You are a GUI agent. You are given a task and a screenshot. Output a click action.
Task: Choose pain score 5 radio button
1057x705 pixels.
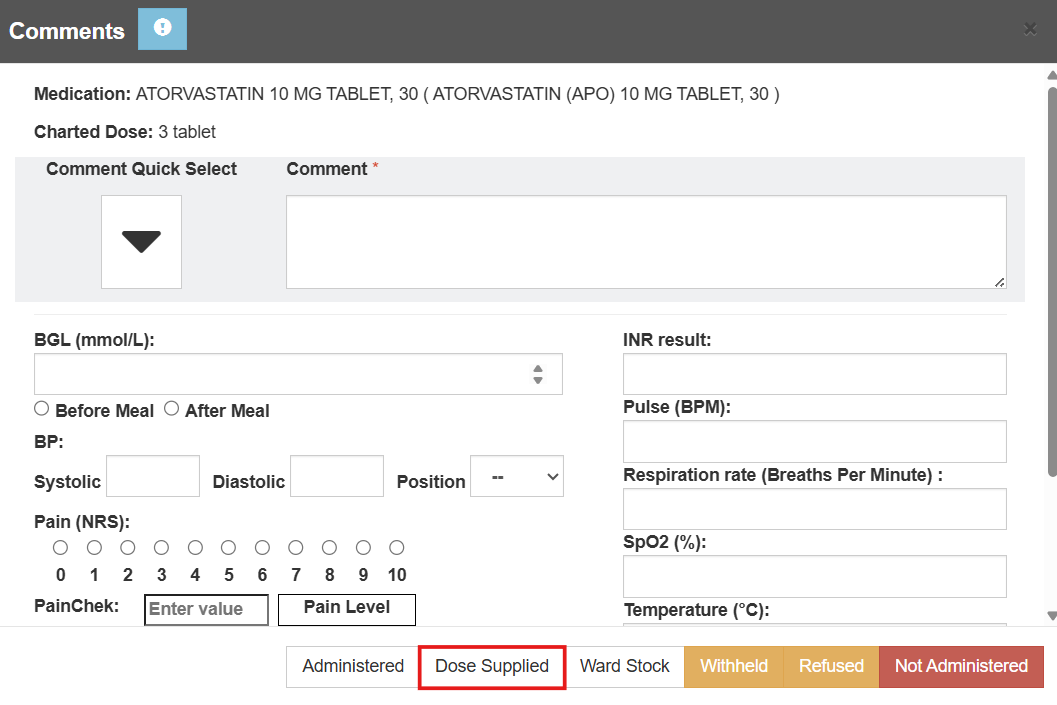click(229, 548)
